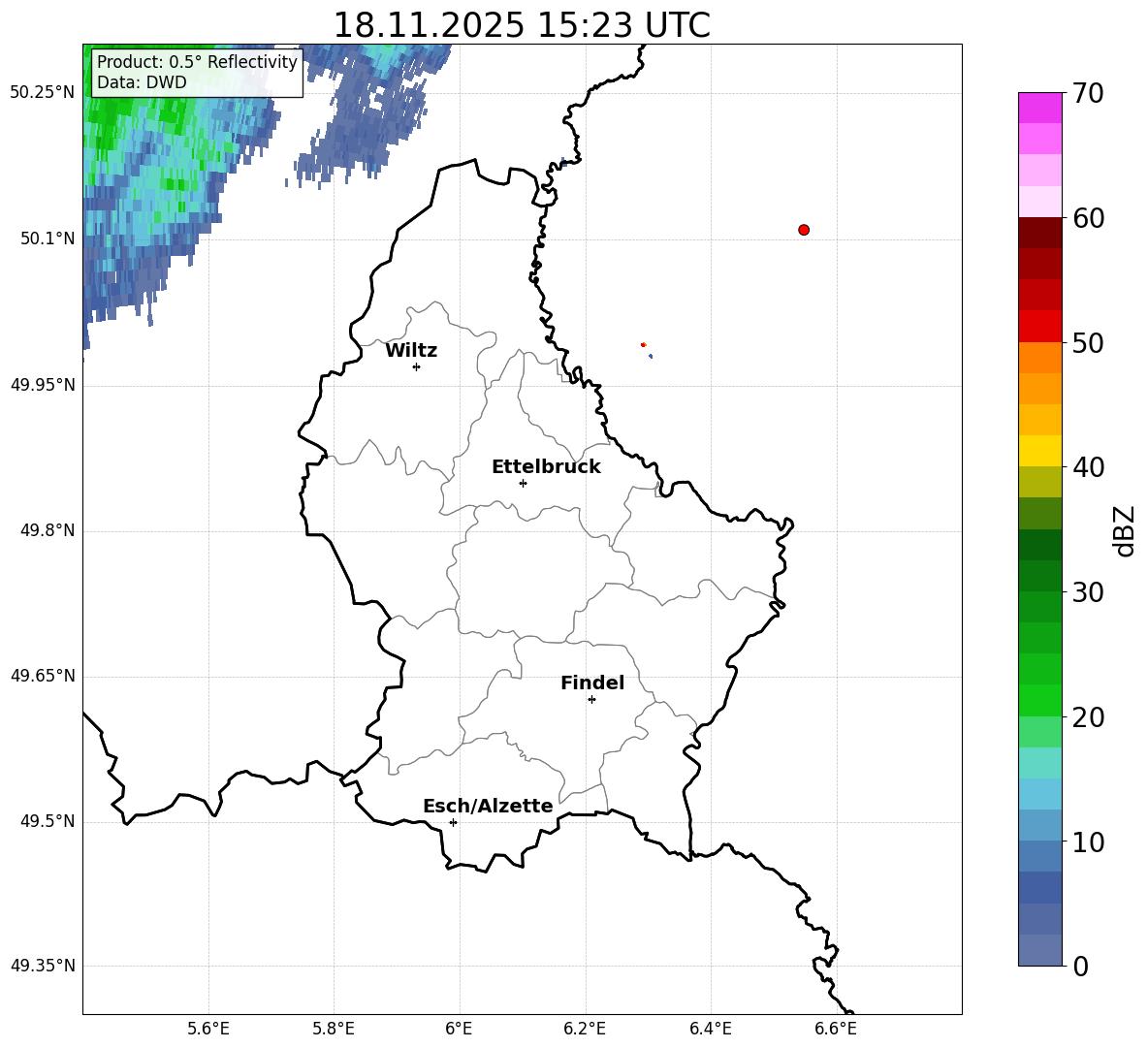Screen dimensions: 1148x1048
Task: Click the Findel station cross marker
Action: 591,700
